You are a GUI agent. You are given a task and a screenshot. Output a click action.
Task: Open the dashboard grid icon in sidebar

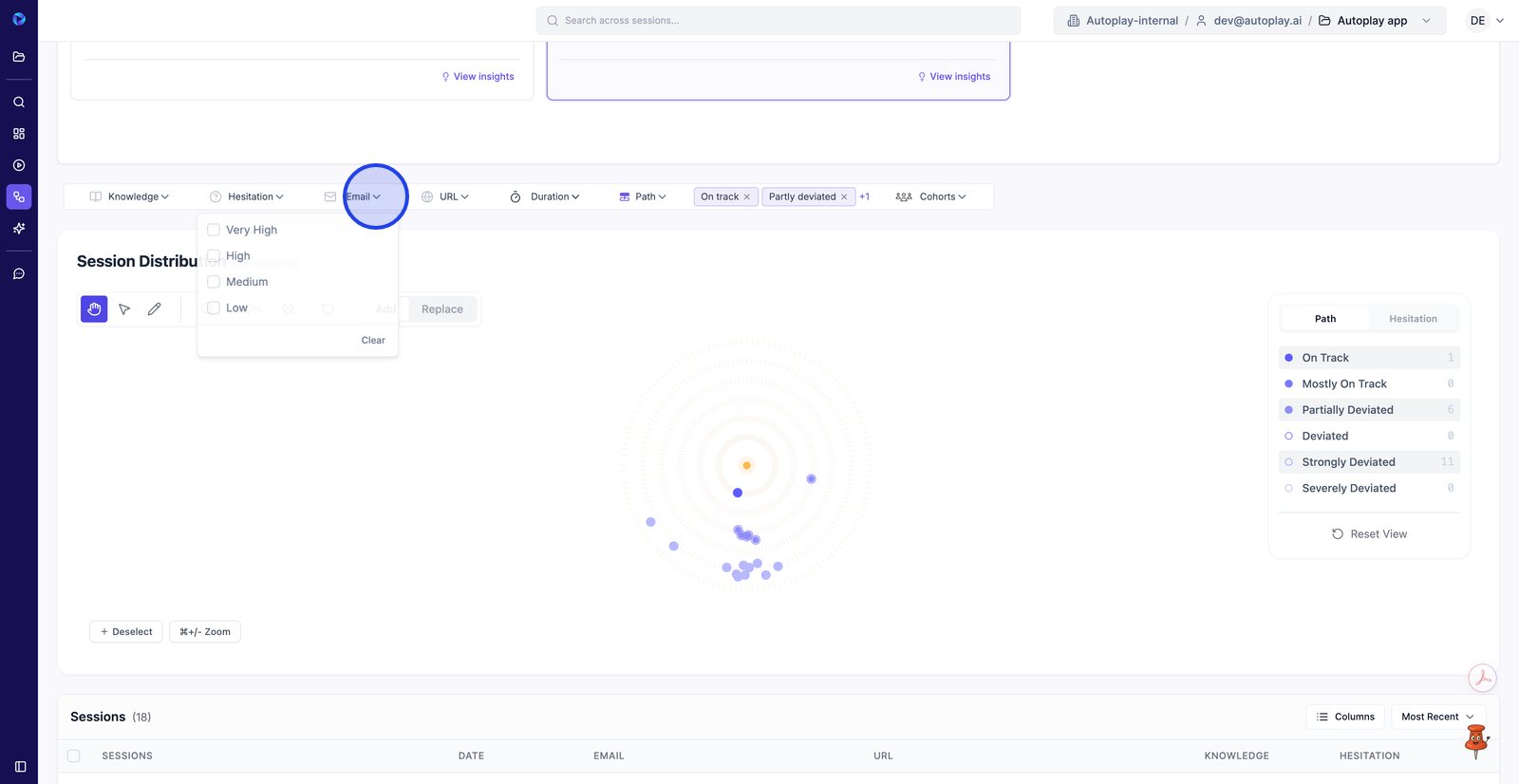pos(19,134)
